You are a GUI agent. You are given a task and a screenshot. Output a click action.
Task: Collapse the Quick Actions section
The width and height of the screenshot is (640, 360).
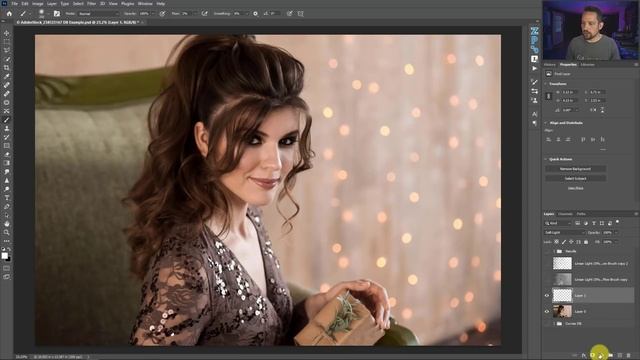click(545, 159)
